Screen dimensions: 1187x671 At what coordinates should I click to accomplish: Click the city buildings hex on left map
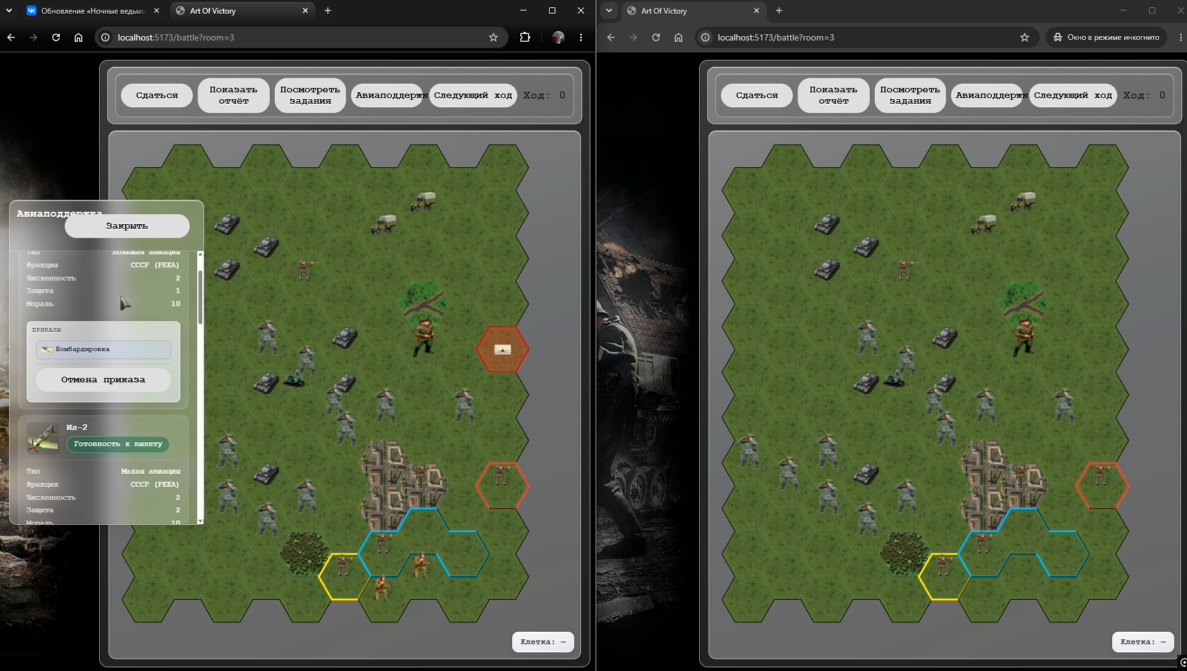tap(401, 483)
